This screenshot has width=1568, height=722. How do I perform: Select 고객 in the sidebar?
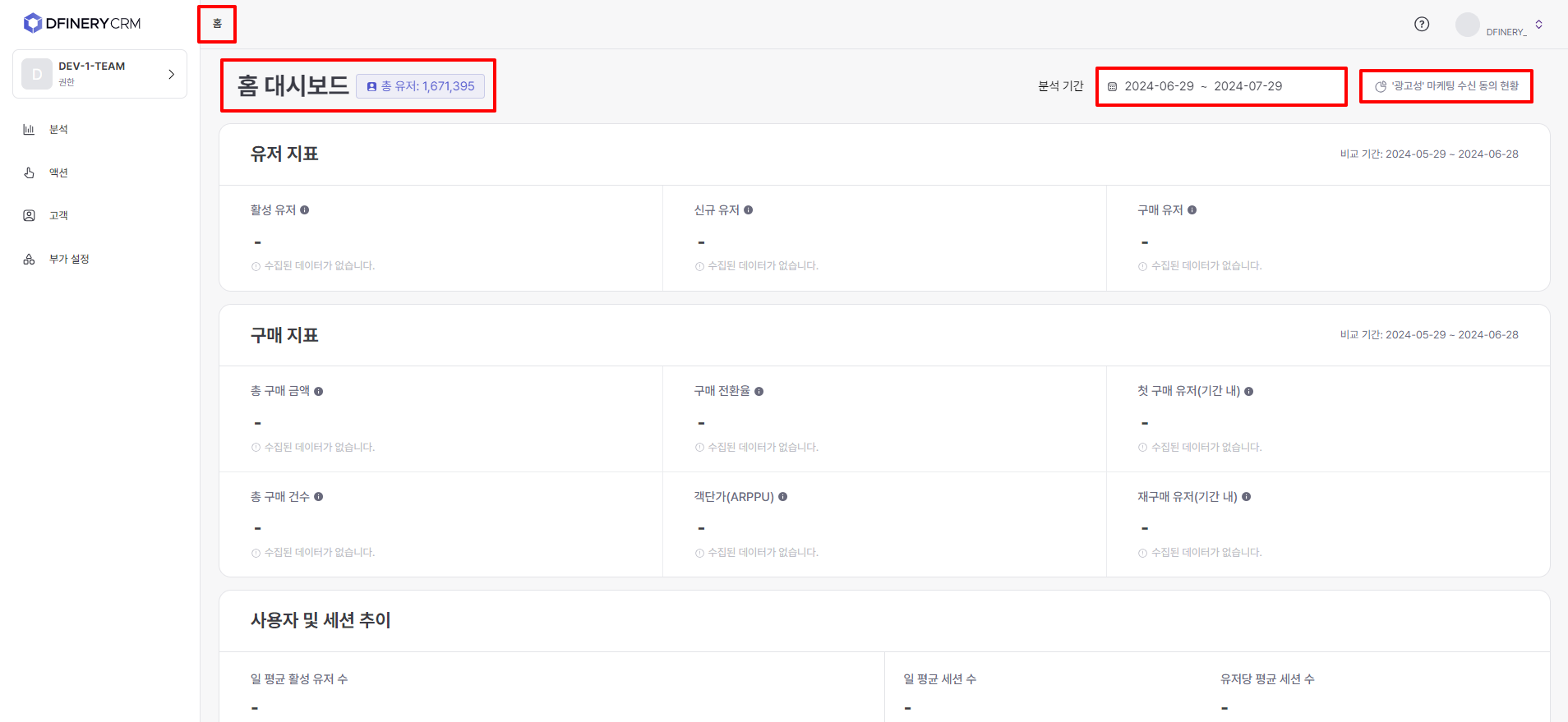(58, 216)
